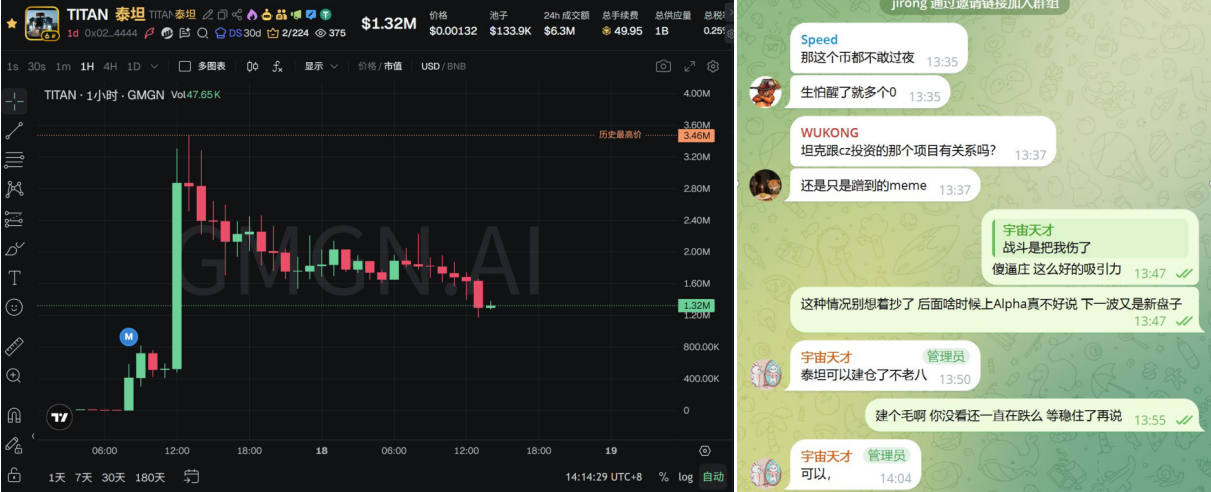Toggle the favorite star for TITAN
Viewport: 1211px width, 492px height.
(x=11, y=22)
